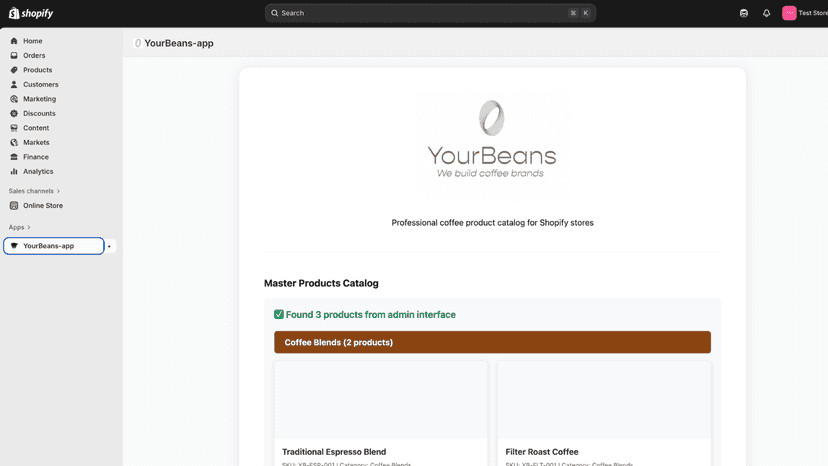828x466 pixels.
Task: Click the Finance bank icon
Action: pos(14,157)
